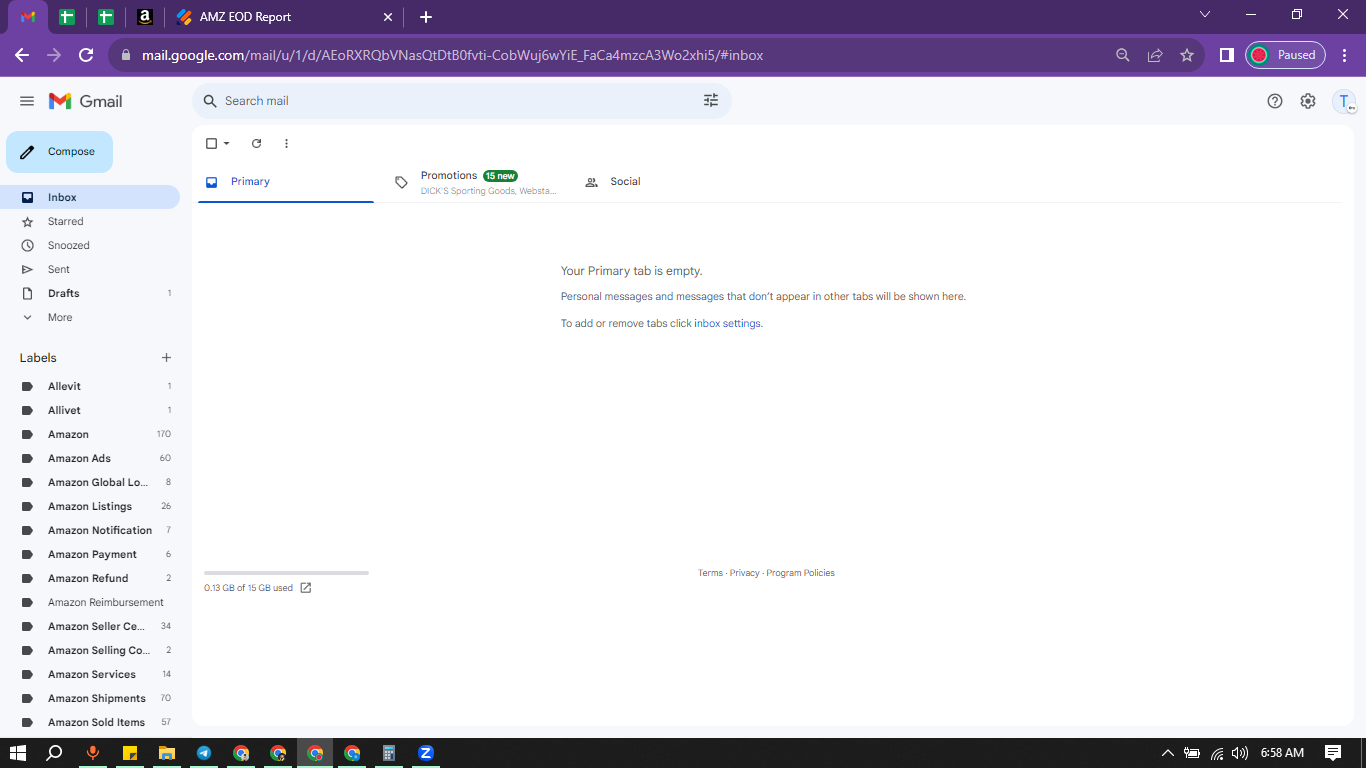Open the Terms link in the footer
The height and width of the screenshot is (768, 1366).
pyautogui.click(x=710, y=573)
